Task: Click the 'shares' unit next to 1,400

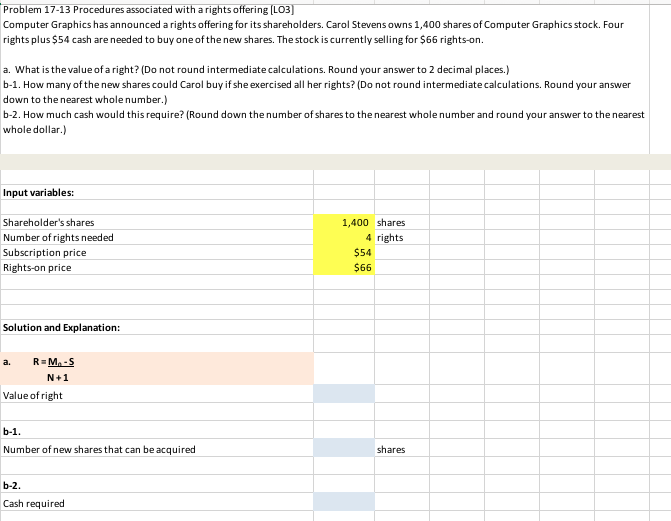Action: tap(391, 223)
